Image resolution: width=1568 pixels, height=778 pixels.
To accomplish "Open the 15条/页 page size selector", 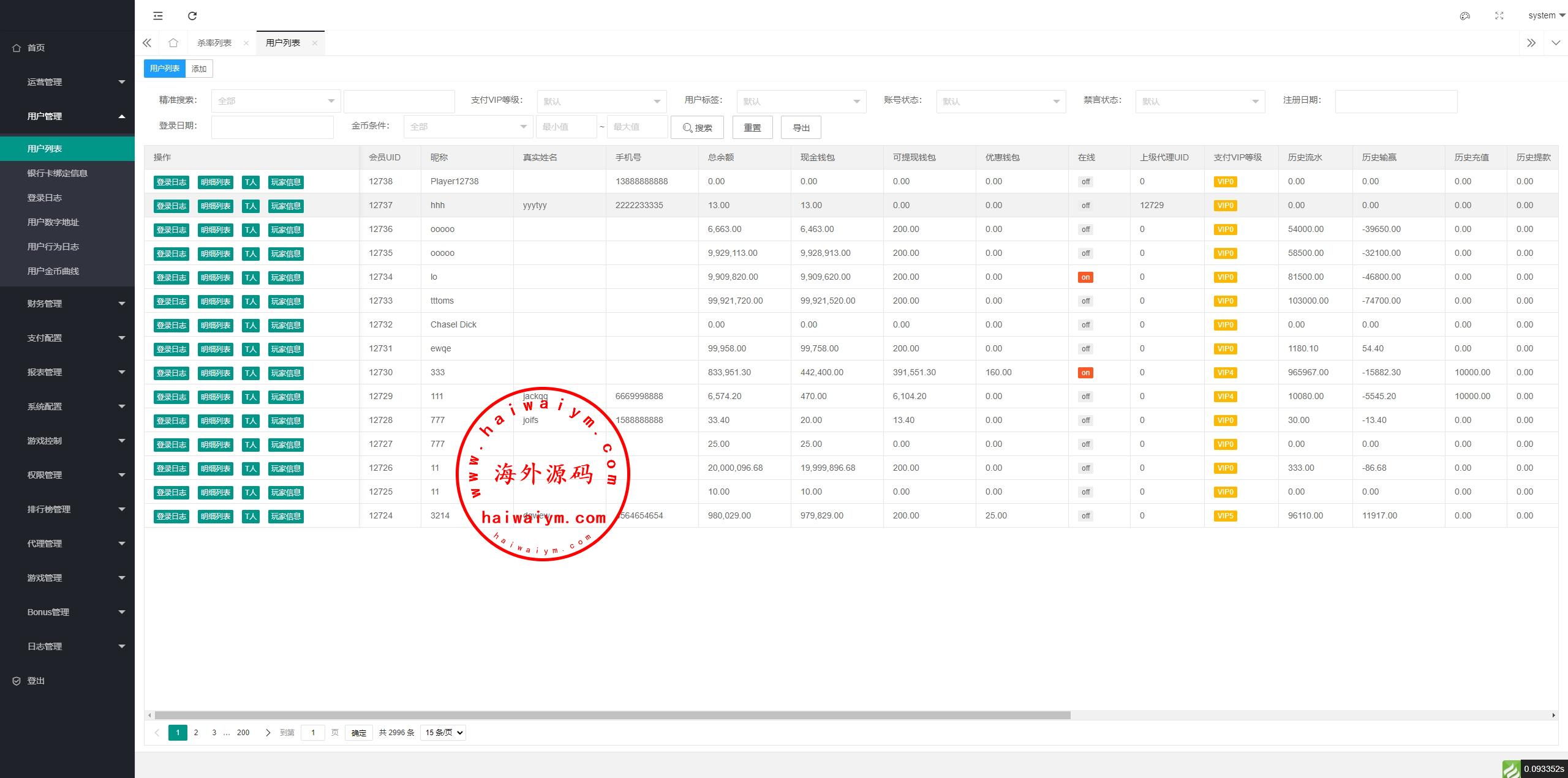I will (443, 733).
